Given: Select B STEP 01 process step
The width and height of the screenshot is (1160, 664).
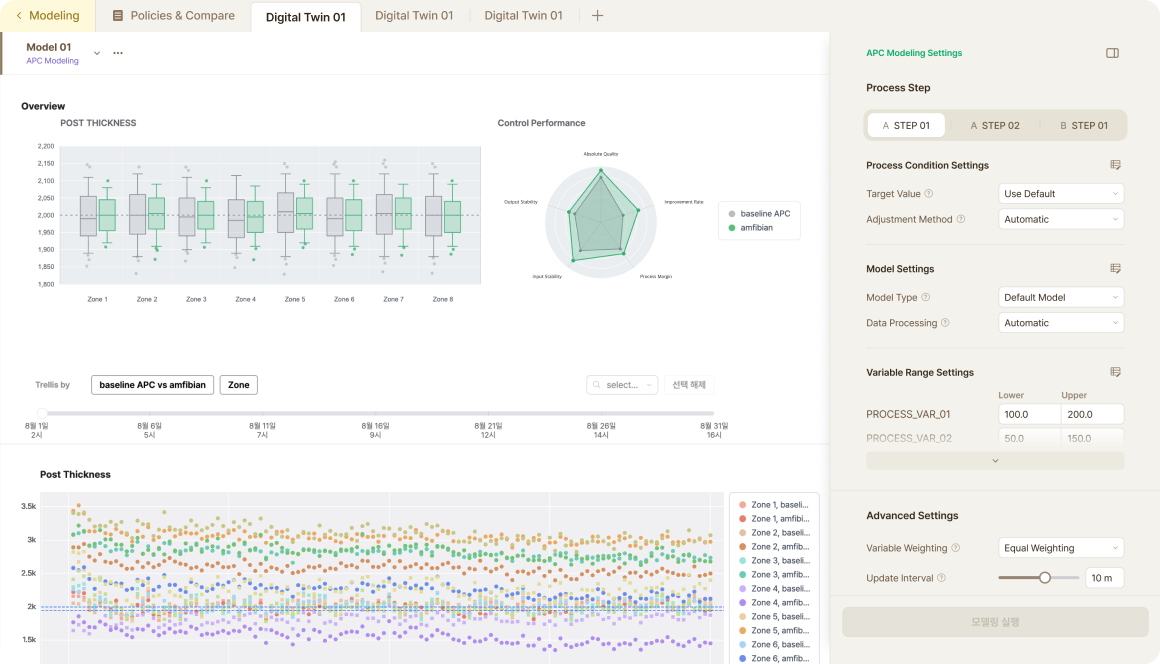Looking at the screenshot, I should (1084, 126).
